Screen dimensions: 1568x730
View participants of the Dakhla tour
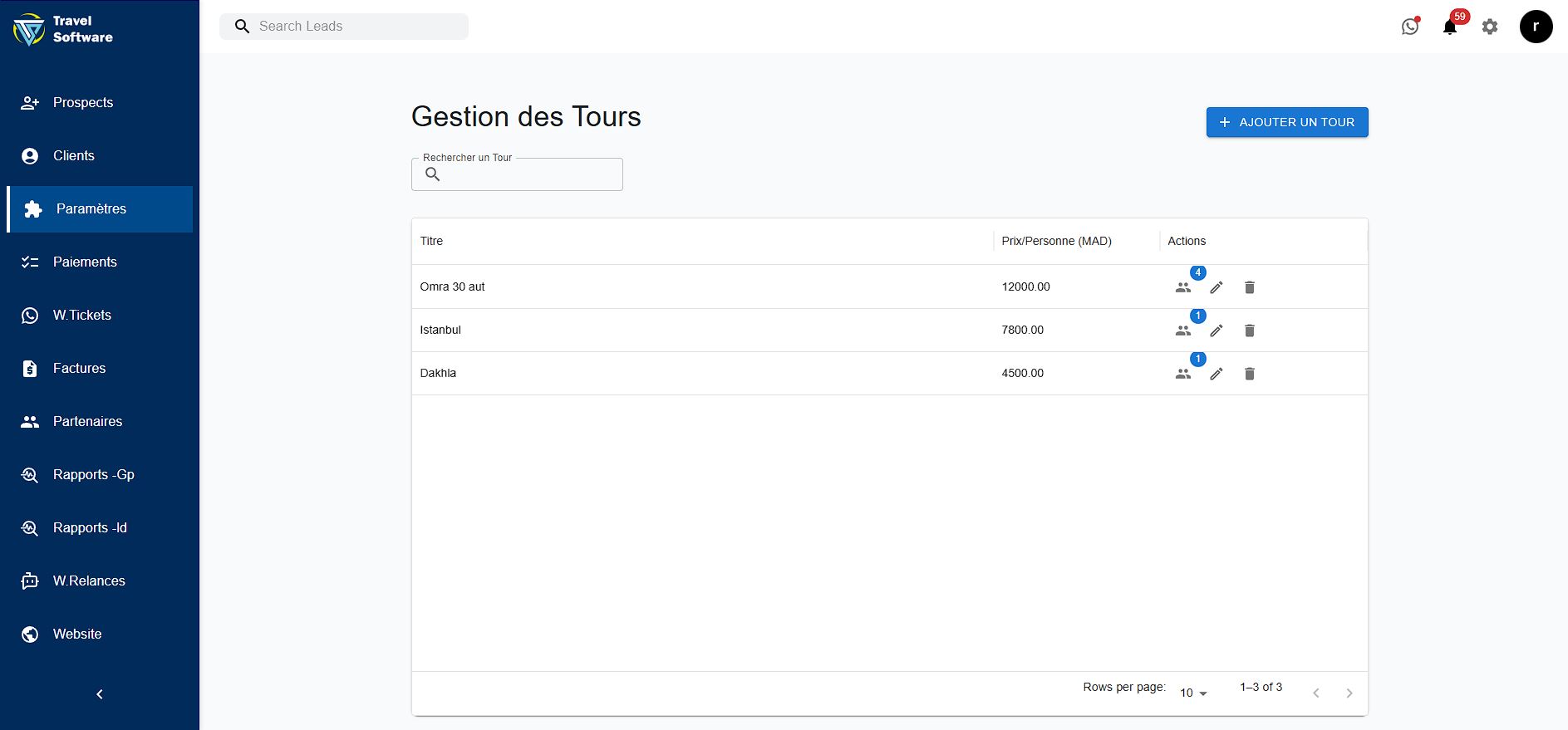[1183, 374]
